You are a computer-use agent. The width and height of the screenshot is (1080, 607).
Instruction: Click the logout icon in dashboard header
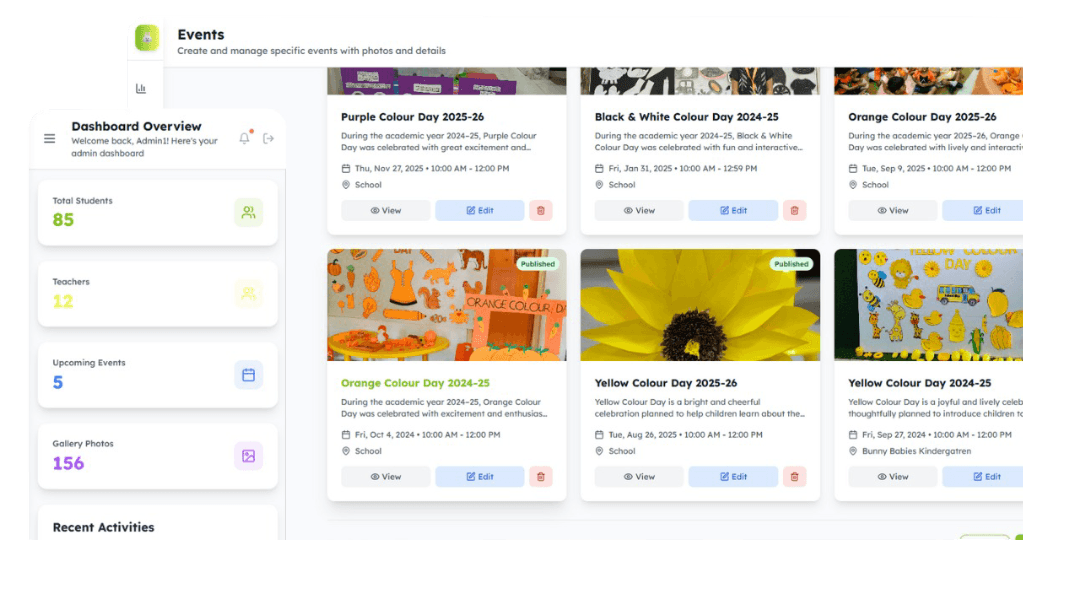(x=268, y=139)
